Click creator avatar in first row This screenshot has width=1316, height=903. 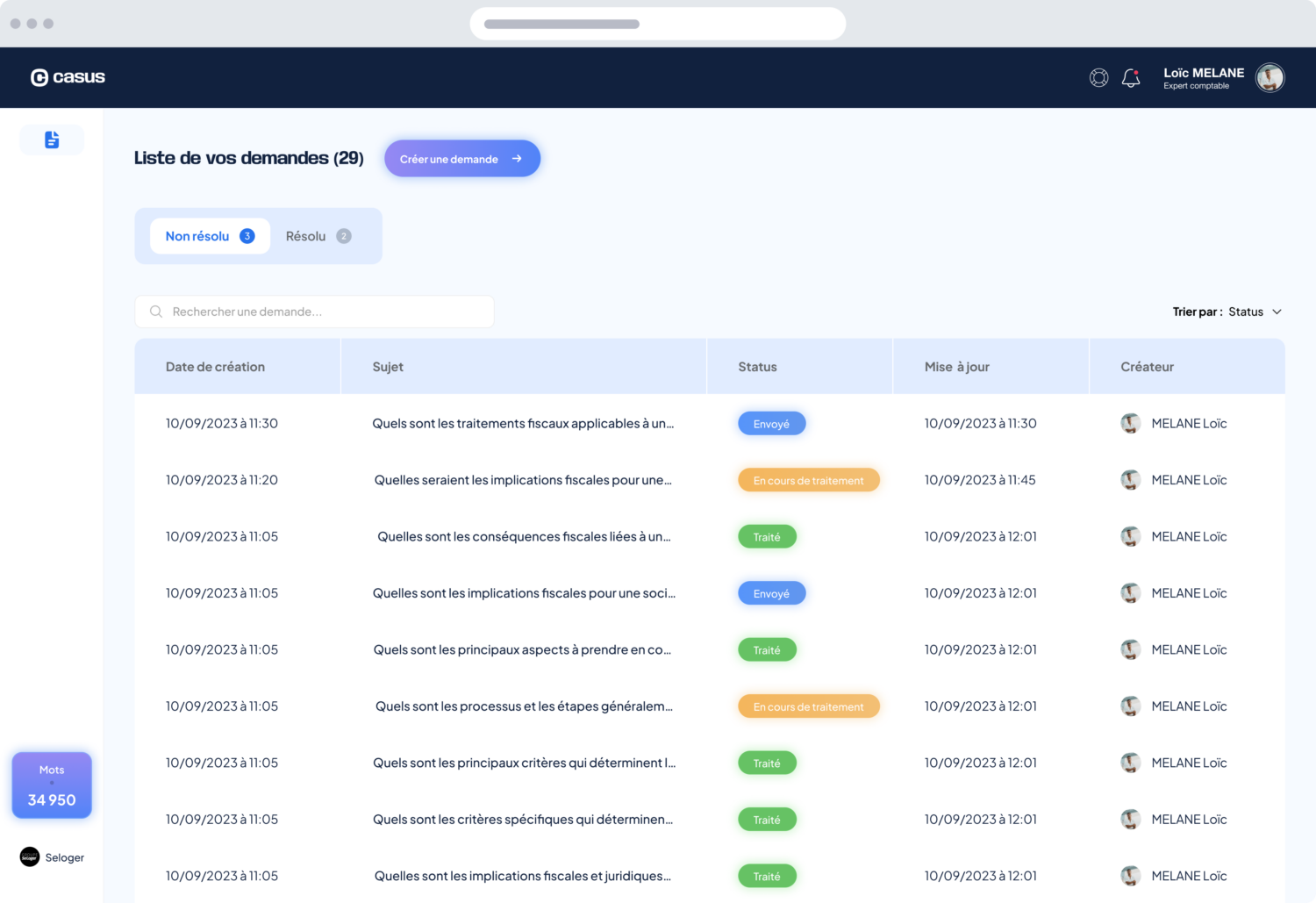click(x=1131, y=424)
